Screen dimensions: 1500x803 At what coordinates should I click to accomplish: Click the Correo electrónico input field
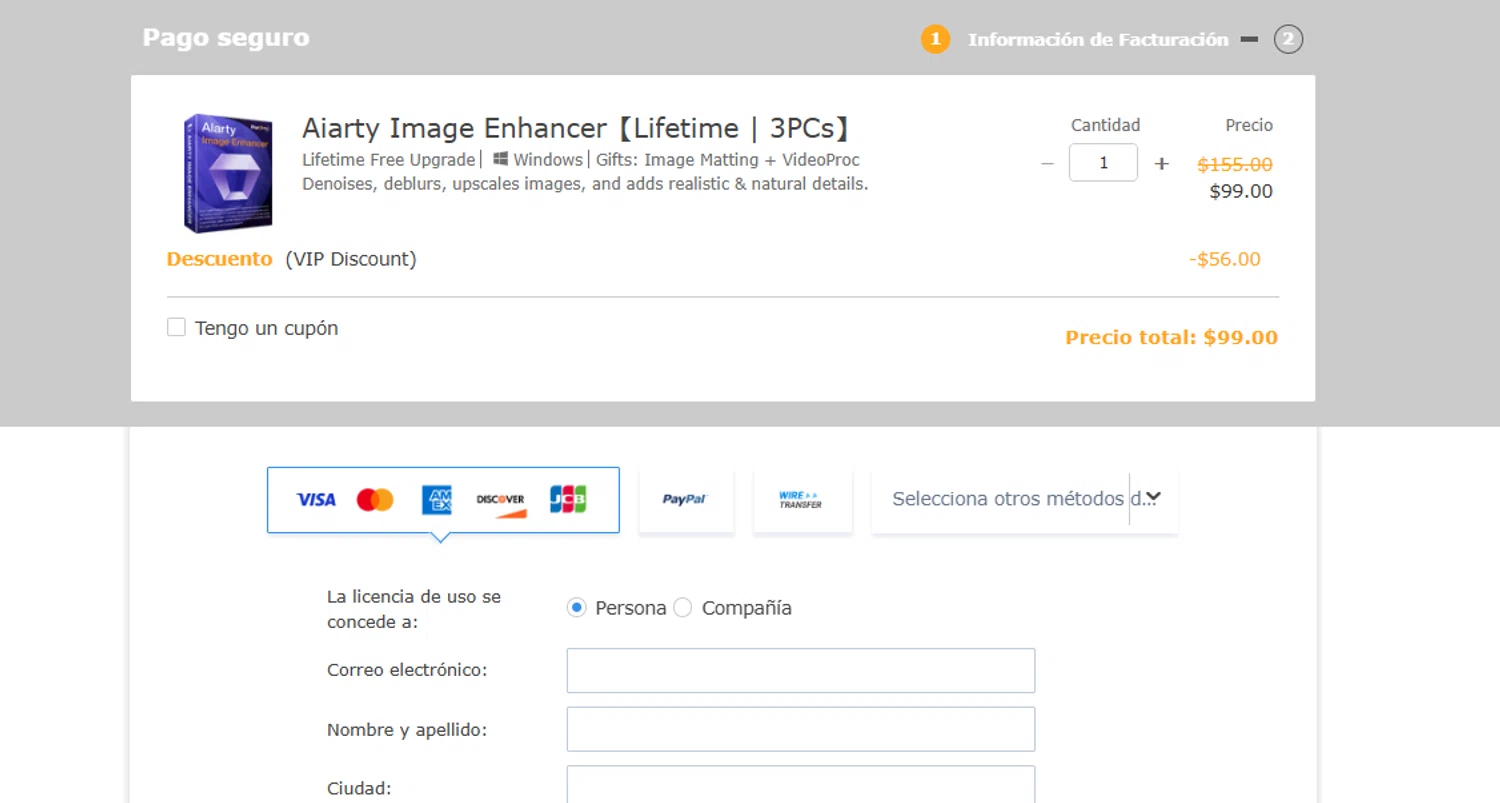[801, 670]
